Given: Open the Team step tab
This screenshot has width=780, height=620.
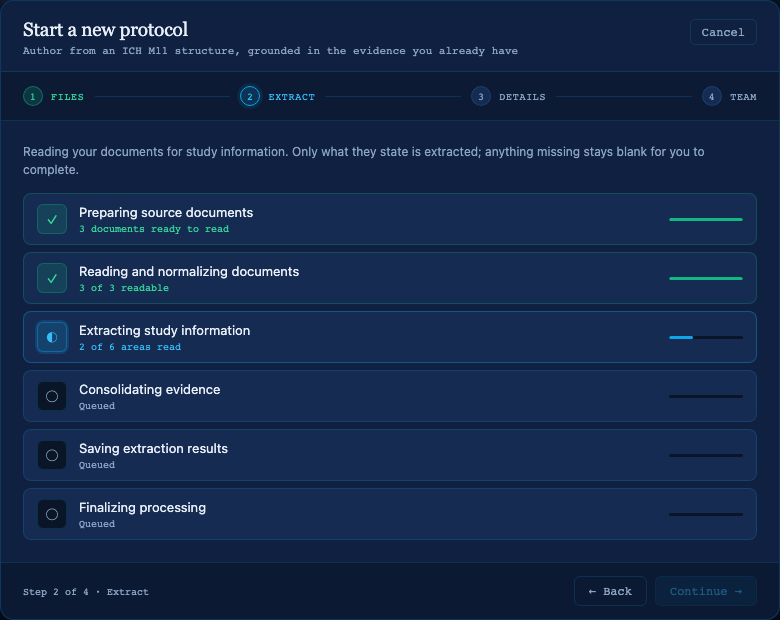Looking at the screenshot, I should pyautogui.click(x=729, y=97).
